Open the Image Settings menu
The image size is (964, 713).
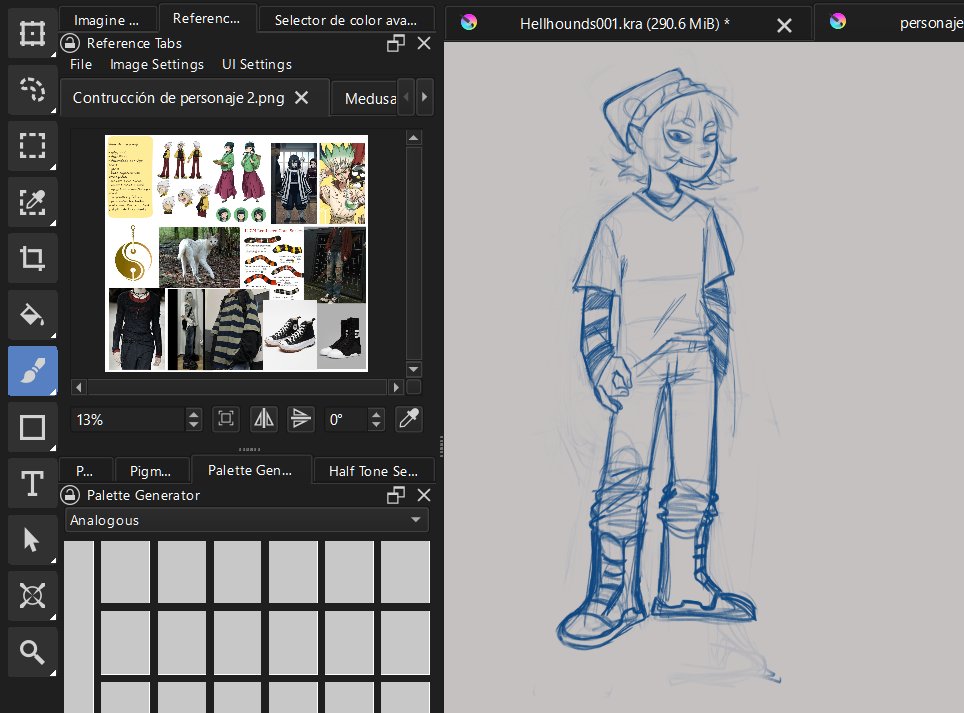[x=157, y=65]
